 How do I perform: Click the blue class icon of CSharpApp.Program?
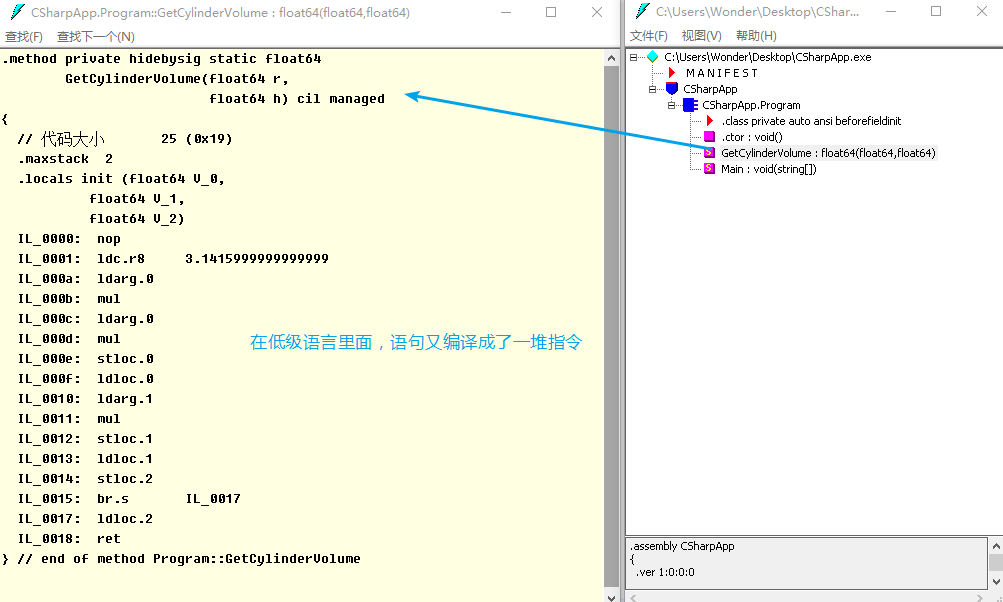[x=690, y=105]
